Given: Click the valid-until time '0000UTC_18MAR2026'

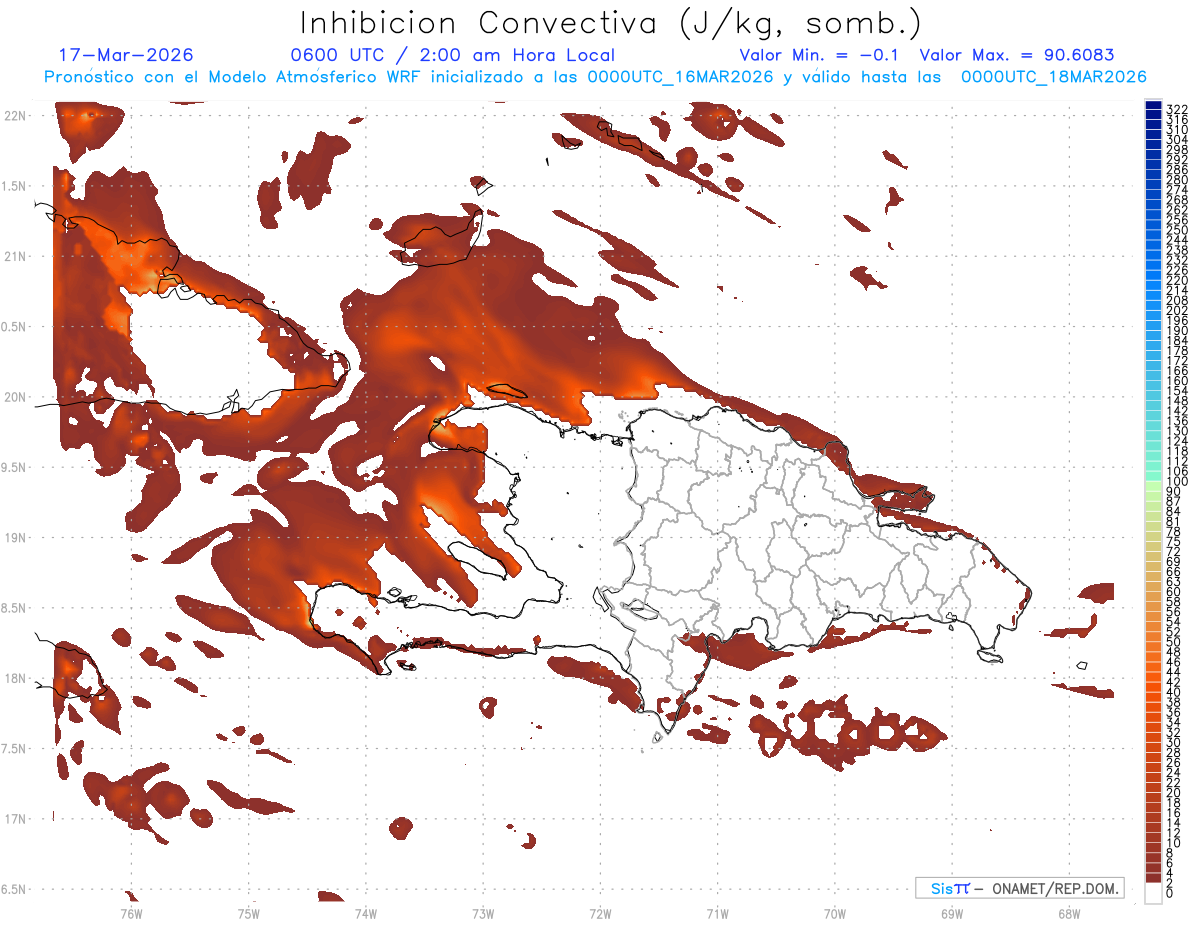Looking at the screenshot, I should click(x=1054, y=77).
